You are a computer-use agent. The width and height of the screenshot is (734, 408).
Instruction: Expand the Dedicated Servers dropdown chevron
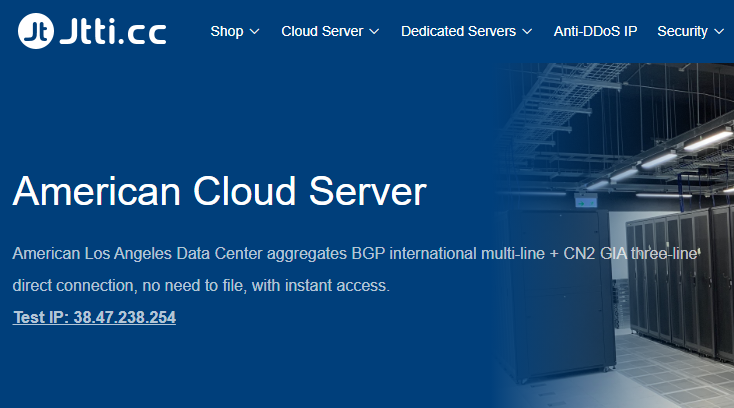[x=527, y=32]
